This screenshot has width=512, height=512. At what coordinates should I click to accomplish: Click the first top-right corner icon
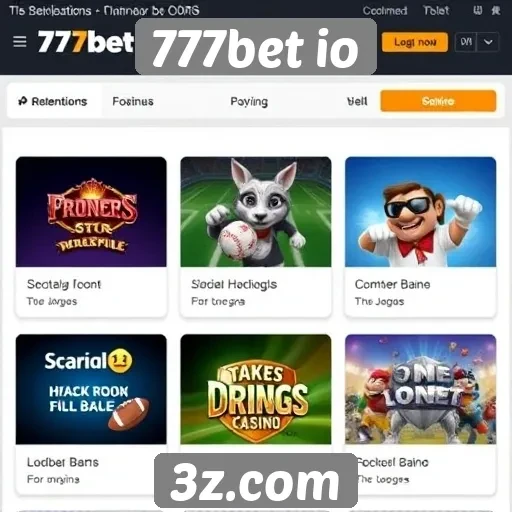(x=478, y=11)
